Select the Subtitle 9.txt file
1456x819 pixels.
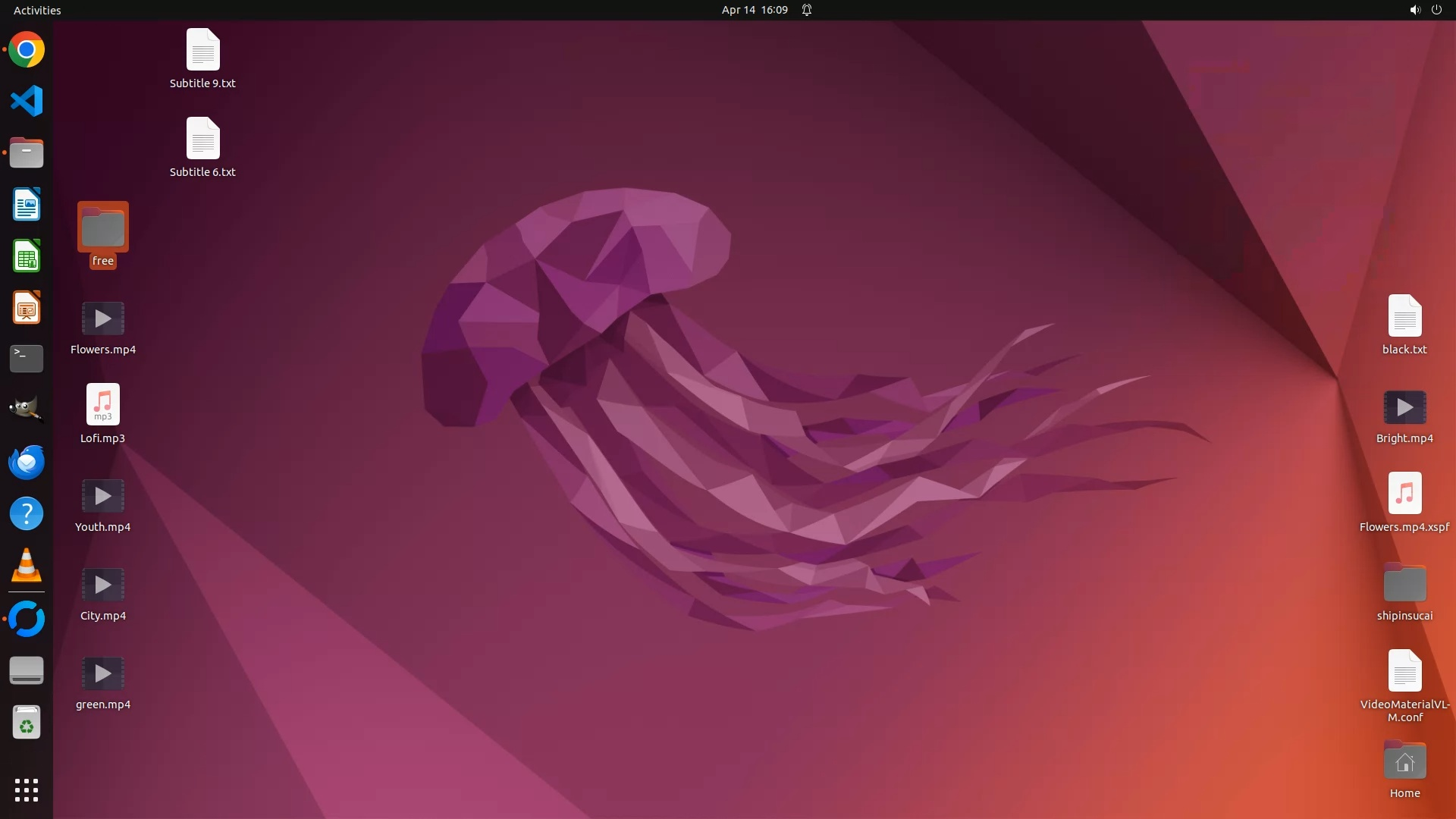coord(202,51)
